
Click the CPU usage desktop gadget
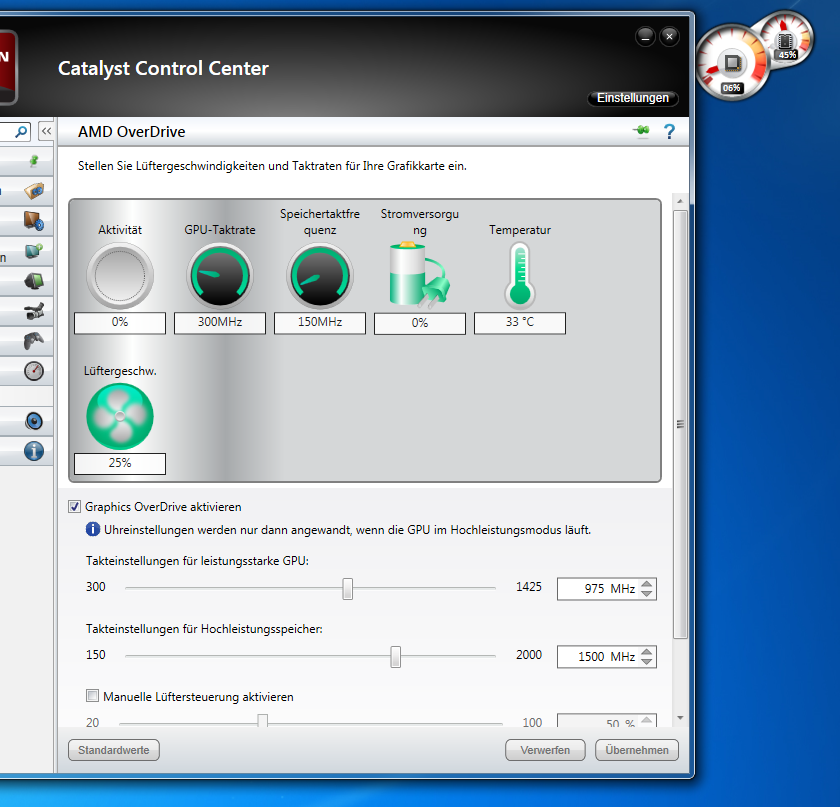point(732,63)
